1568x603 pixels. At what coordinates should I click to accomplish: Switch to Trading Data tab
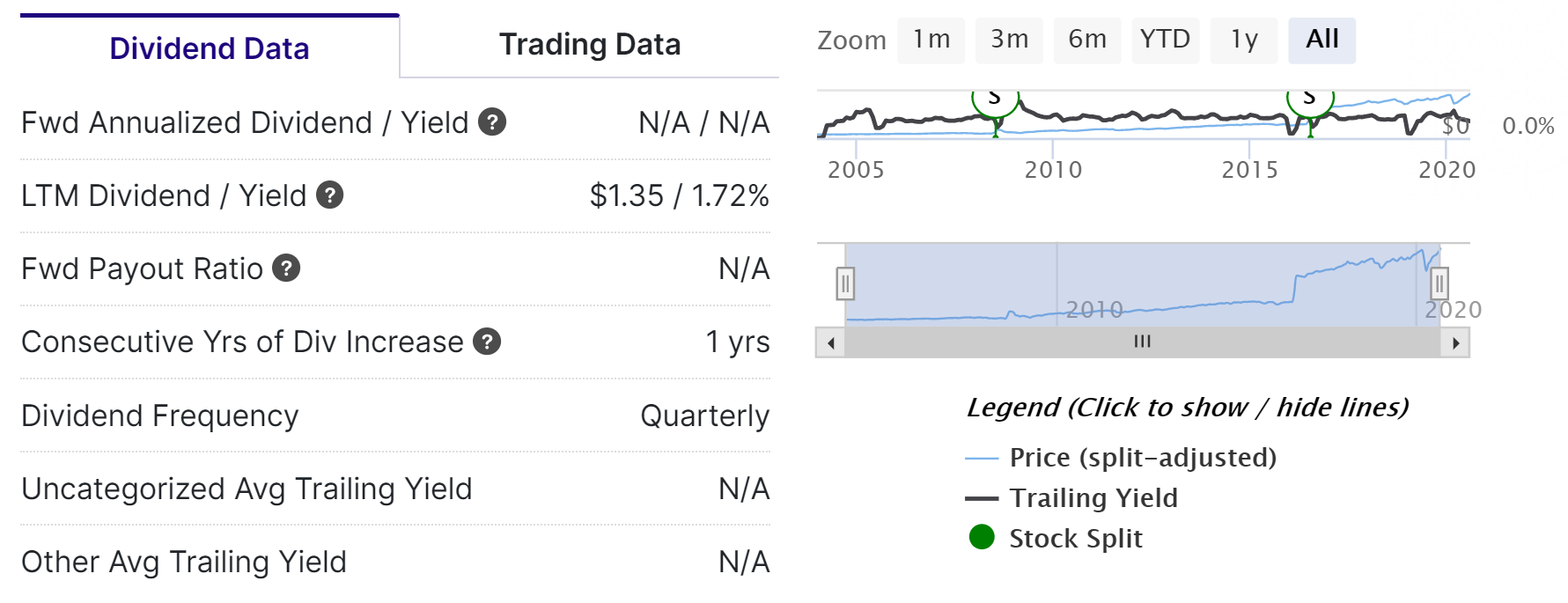590,45
